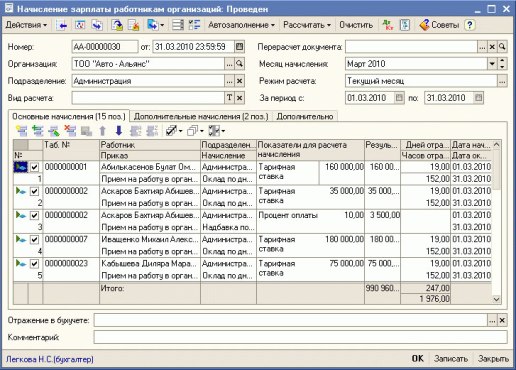Screen dimensions: 516x370
Task: Click the find-in-list icon with blue arrow
Action: tap(61, 25)
